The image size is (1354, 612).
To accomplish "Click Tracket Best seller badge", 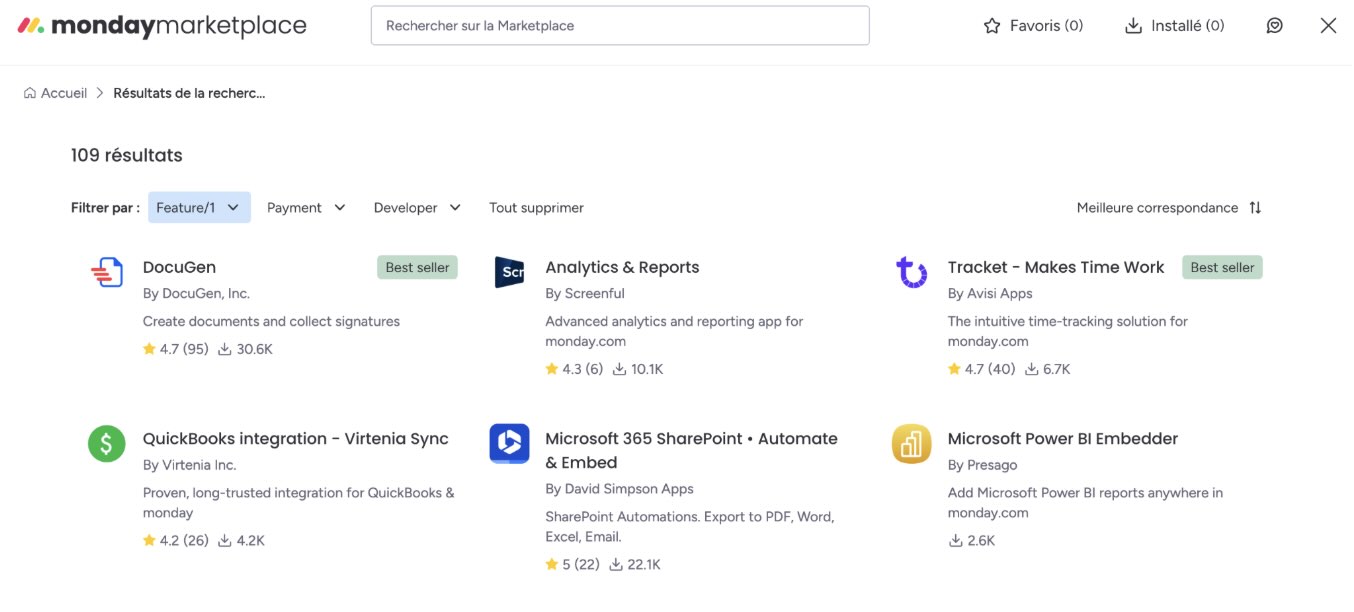I will 1222,267.
